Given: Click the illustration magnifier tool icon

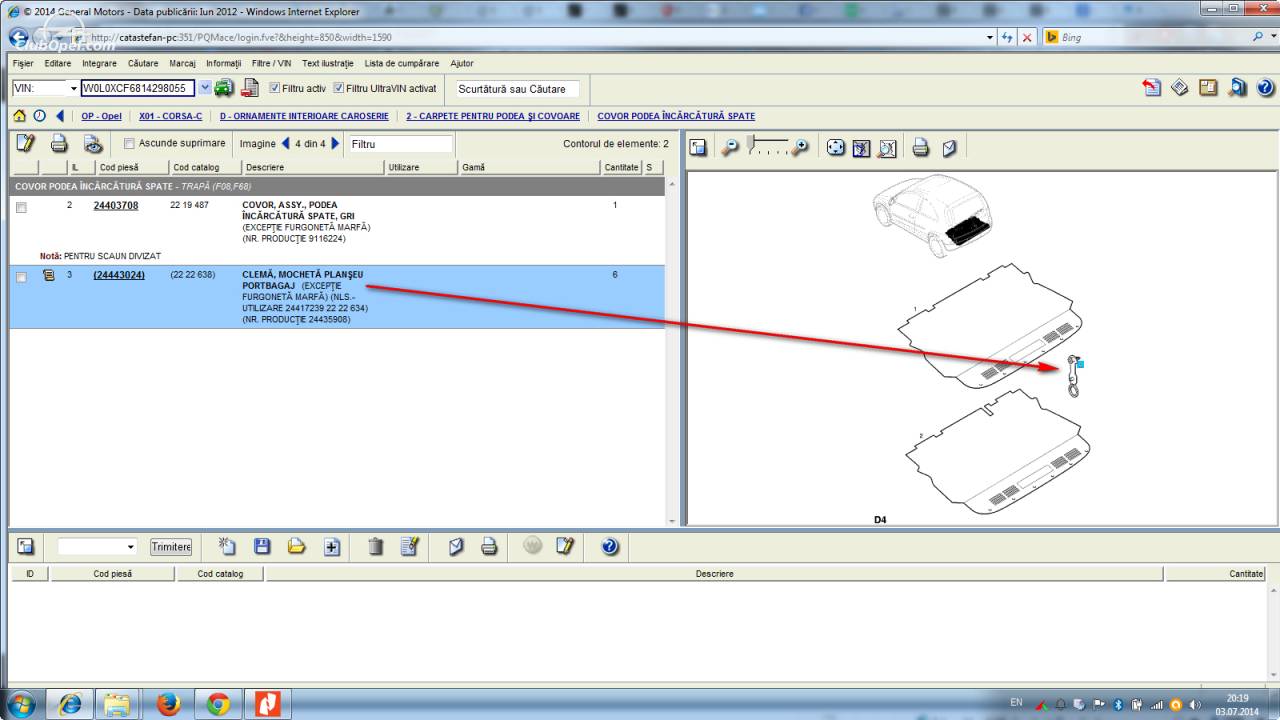Looking at the screenshot, I should point(888,148).
